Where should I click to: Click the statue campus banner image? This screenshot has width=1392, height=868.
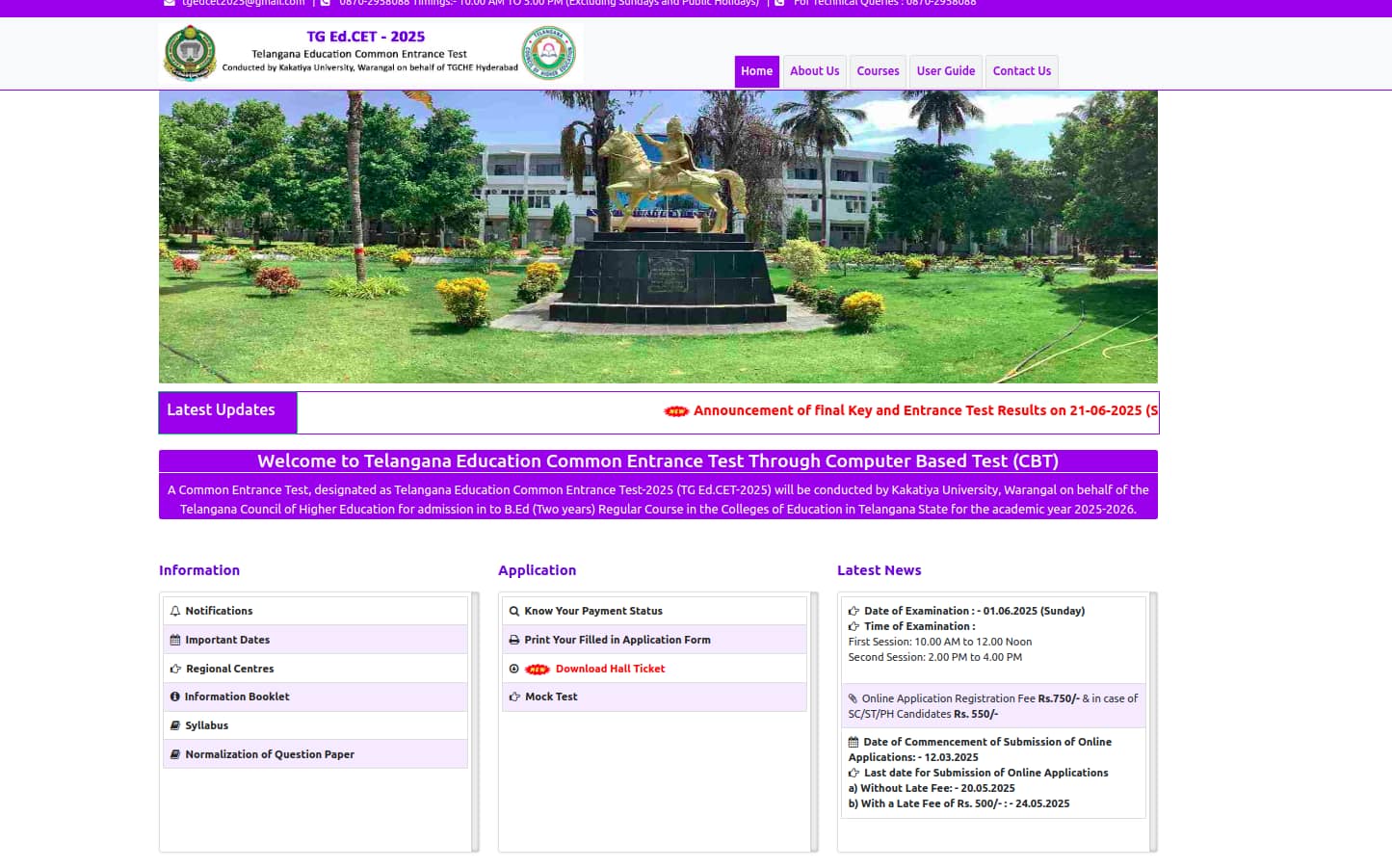click(x=658, y=237)
